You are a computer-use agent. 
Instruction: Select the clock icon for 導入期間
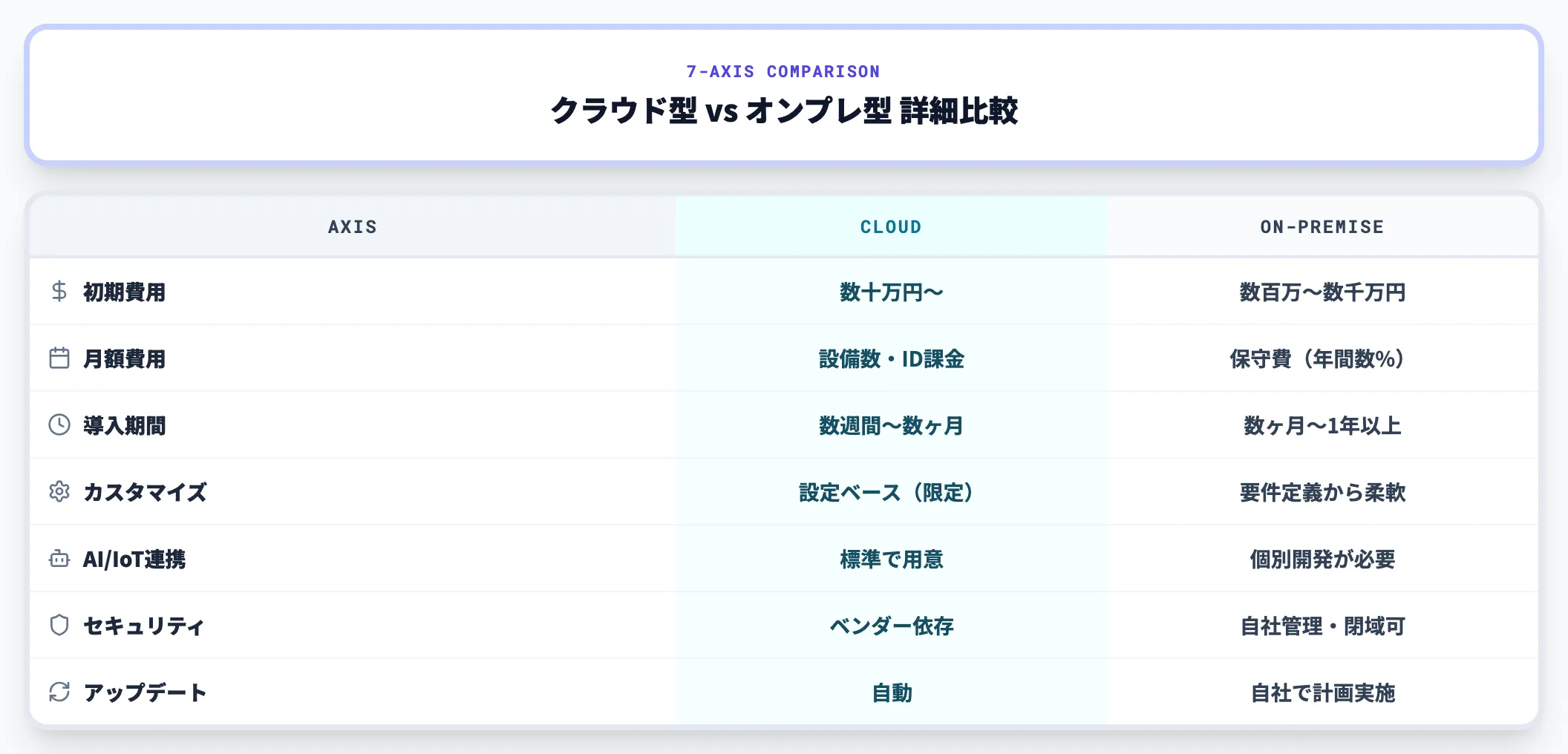coord(59,426)
